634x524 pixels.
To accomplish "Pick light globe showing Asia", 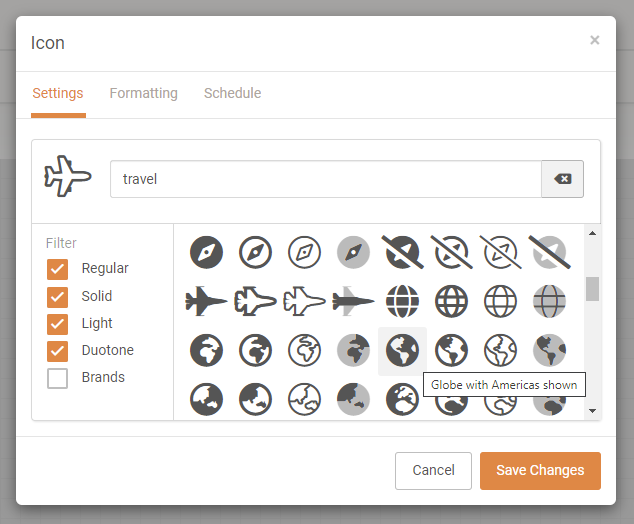I will [304, 399].
